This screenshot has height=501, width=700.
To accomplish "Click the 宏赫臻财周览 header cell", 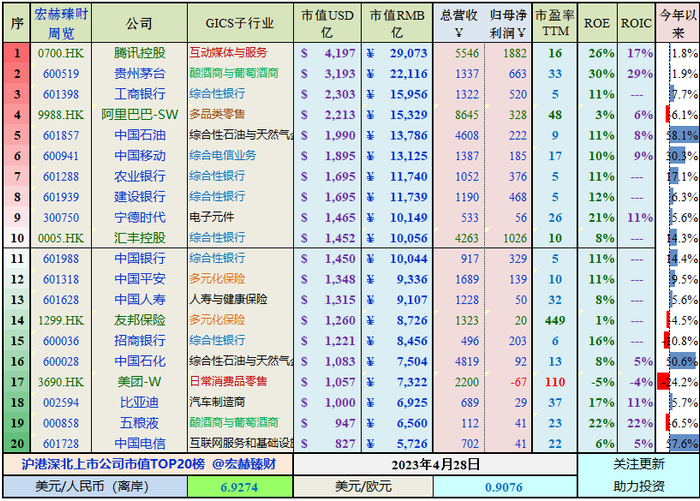I will tap(61, 23).
